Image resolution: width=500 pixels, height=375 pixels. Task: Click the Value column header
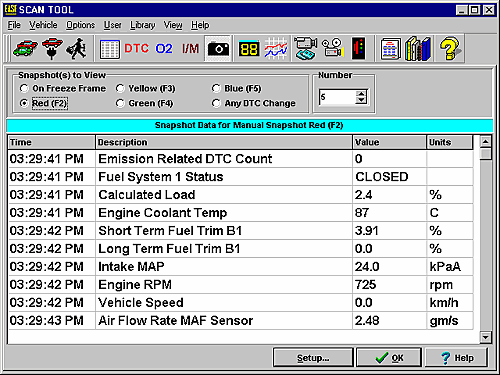[x=389, y=142]
